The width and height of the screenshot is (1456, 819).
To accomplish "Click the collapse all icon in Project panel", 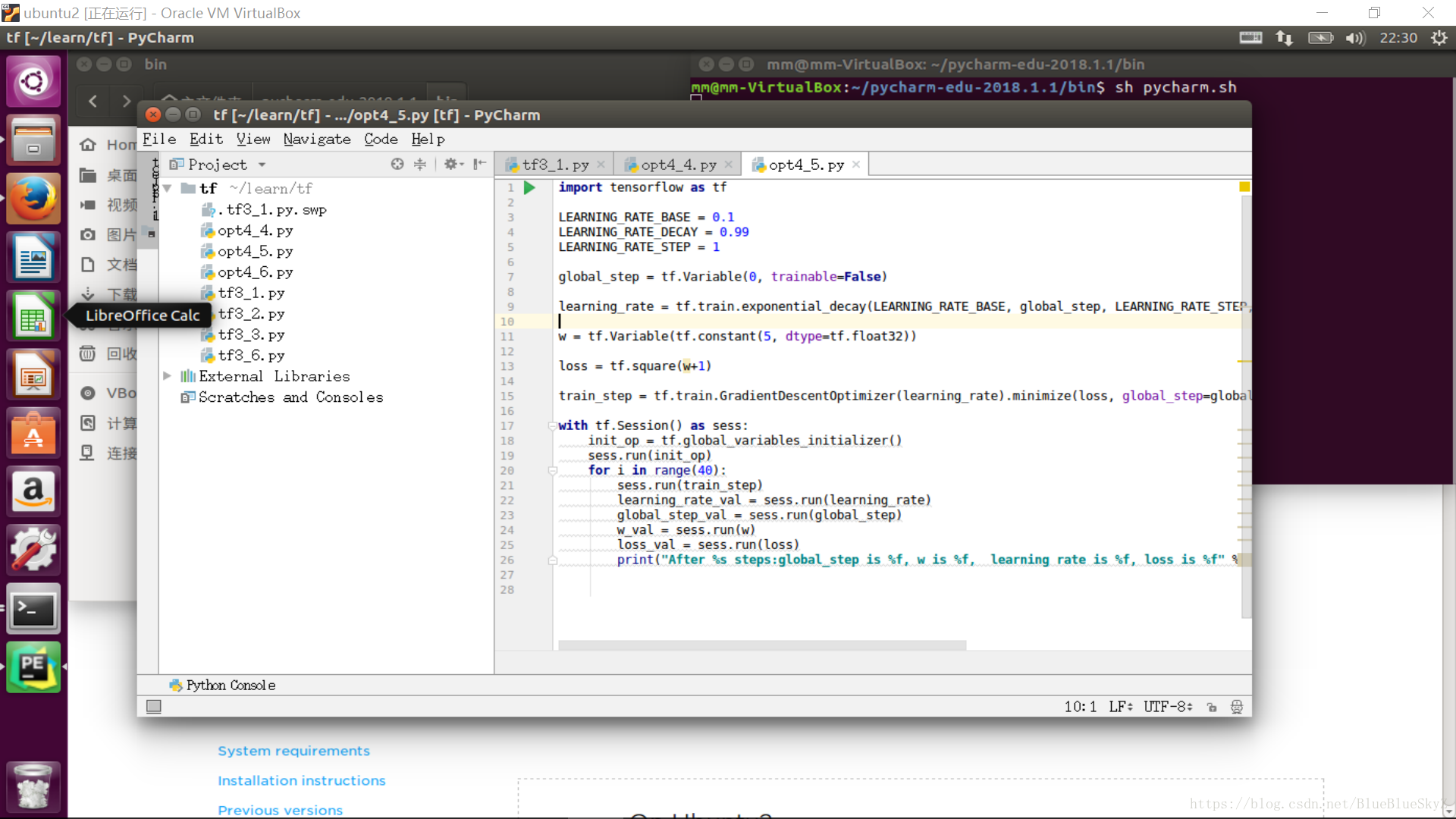I will tap(420, 164).
